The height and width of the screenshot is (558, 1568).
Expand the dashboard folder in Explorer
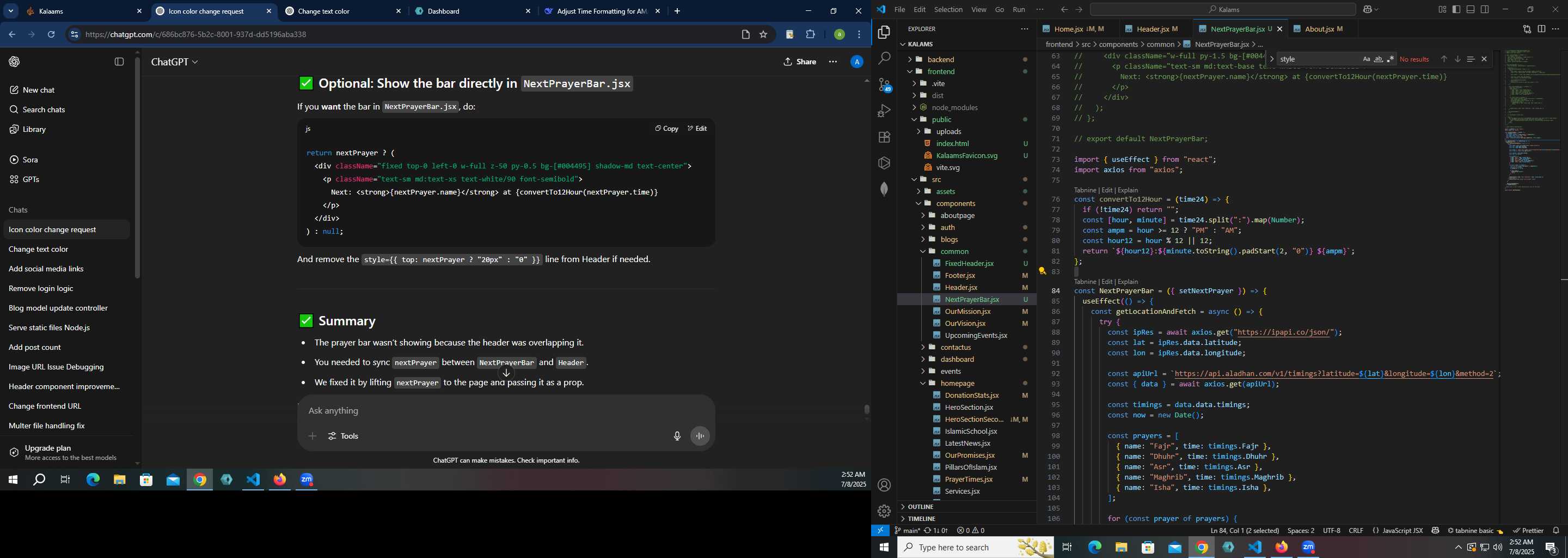(966, 360)
